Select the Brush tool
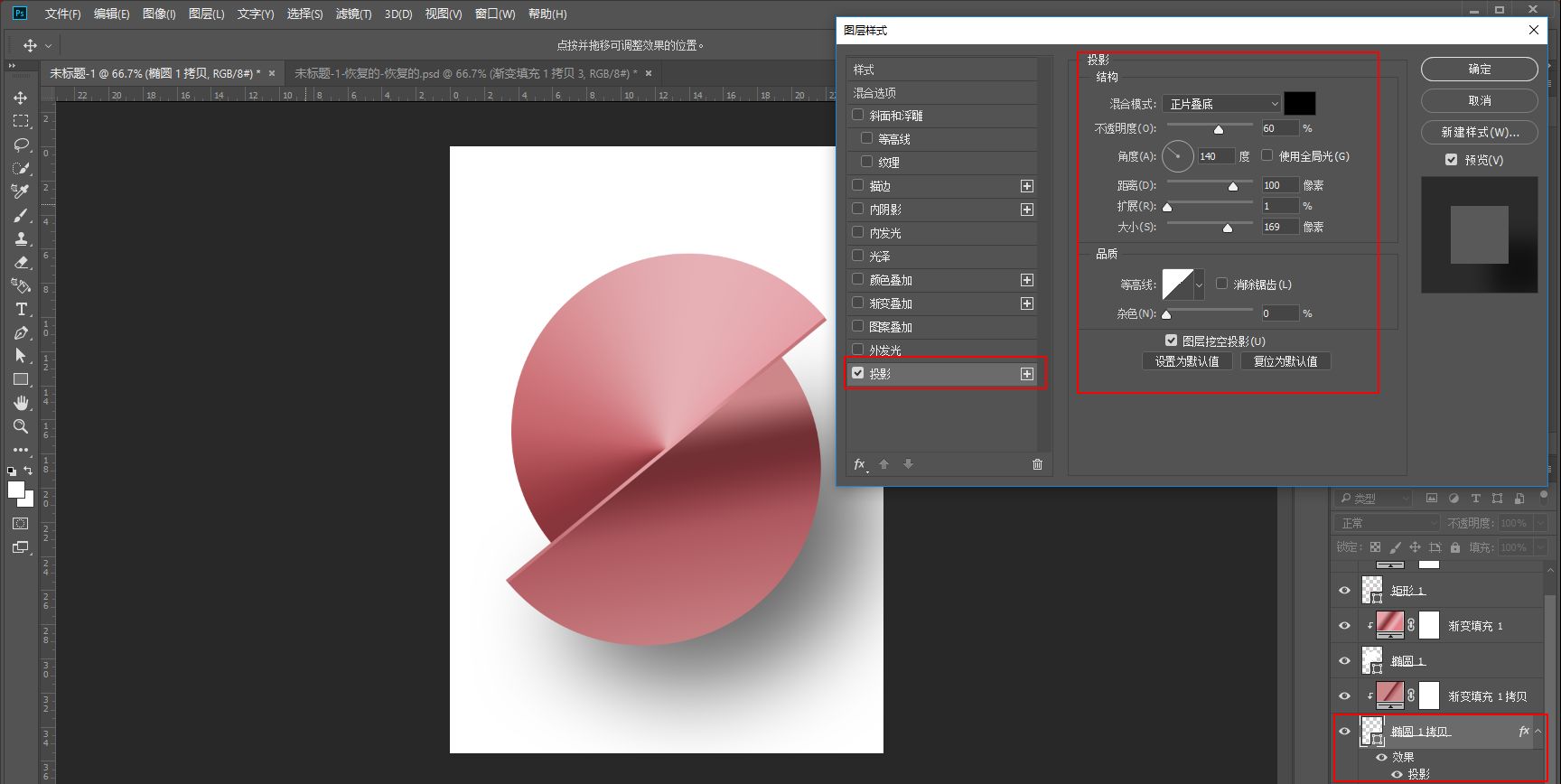This screenshot has width=1561, height=784. 21,215
